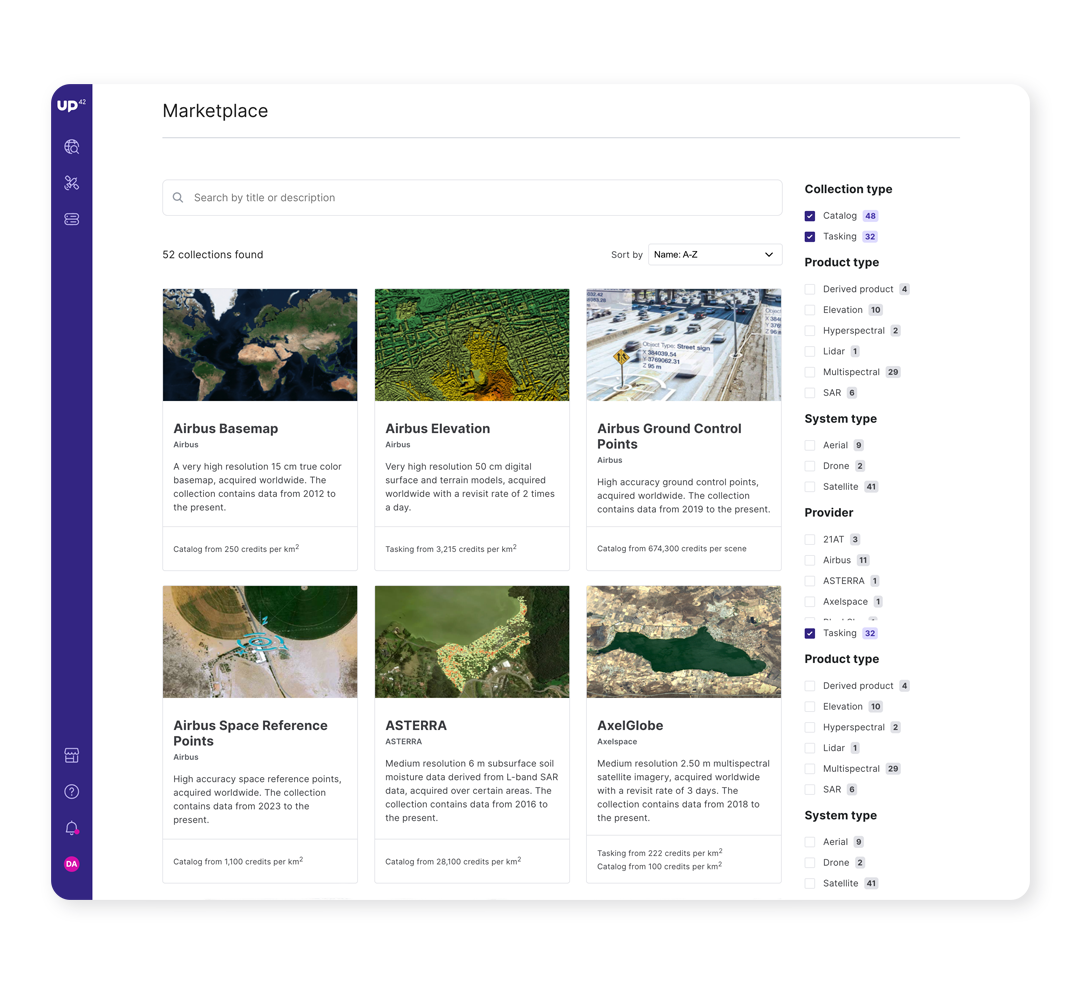
Task: Click the Search by title or description field
Action: tap(472, 198)
